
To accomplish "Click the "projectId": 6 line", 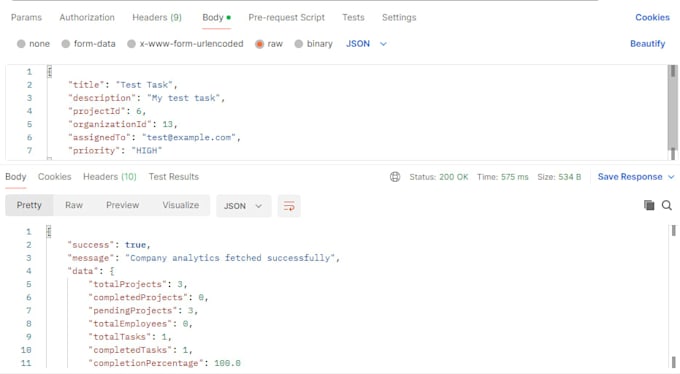I will pyautogui.click(x=107, y=111).
